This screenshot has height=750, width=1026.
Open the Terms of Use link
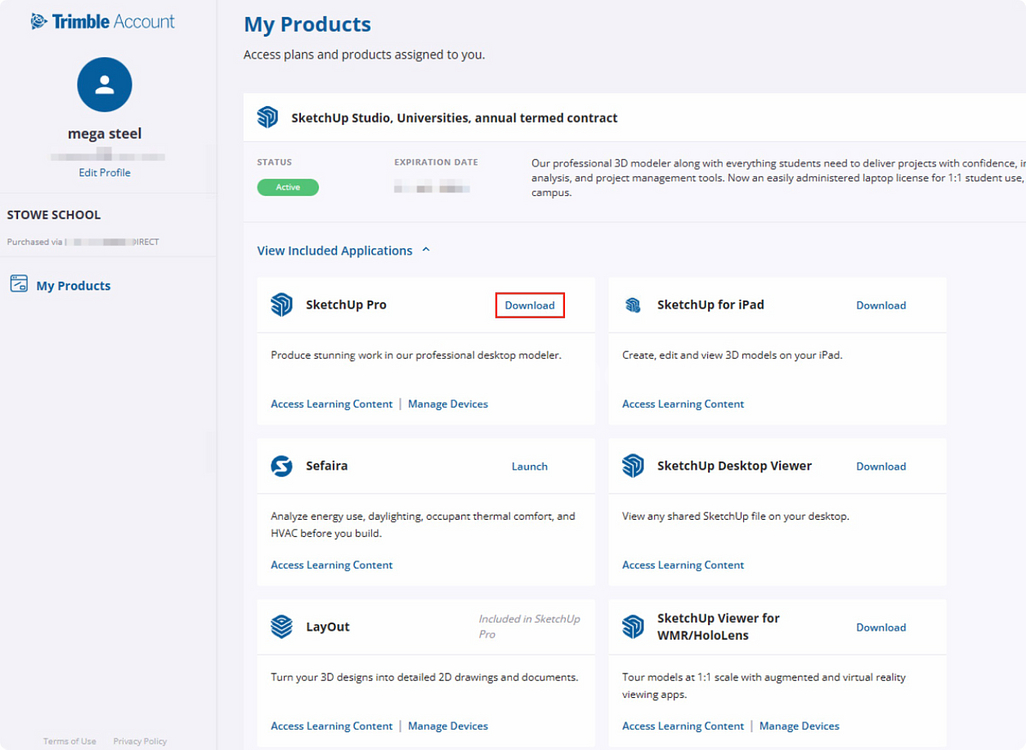coord(70,741)
